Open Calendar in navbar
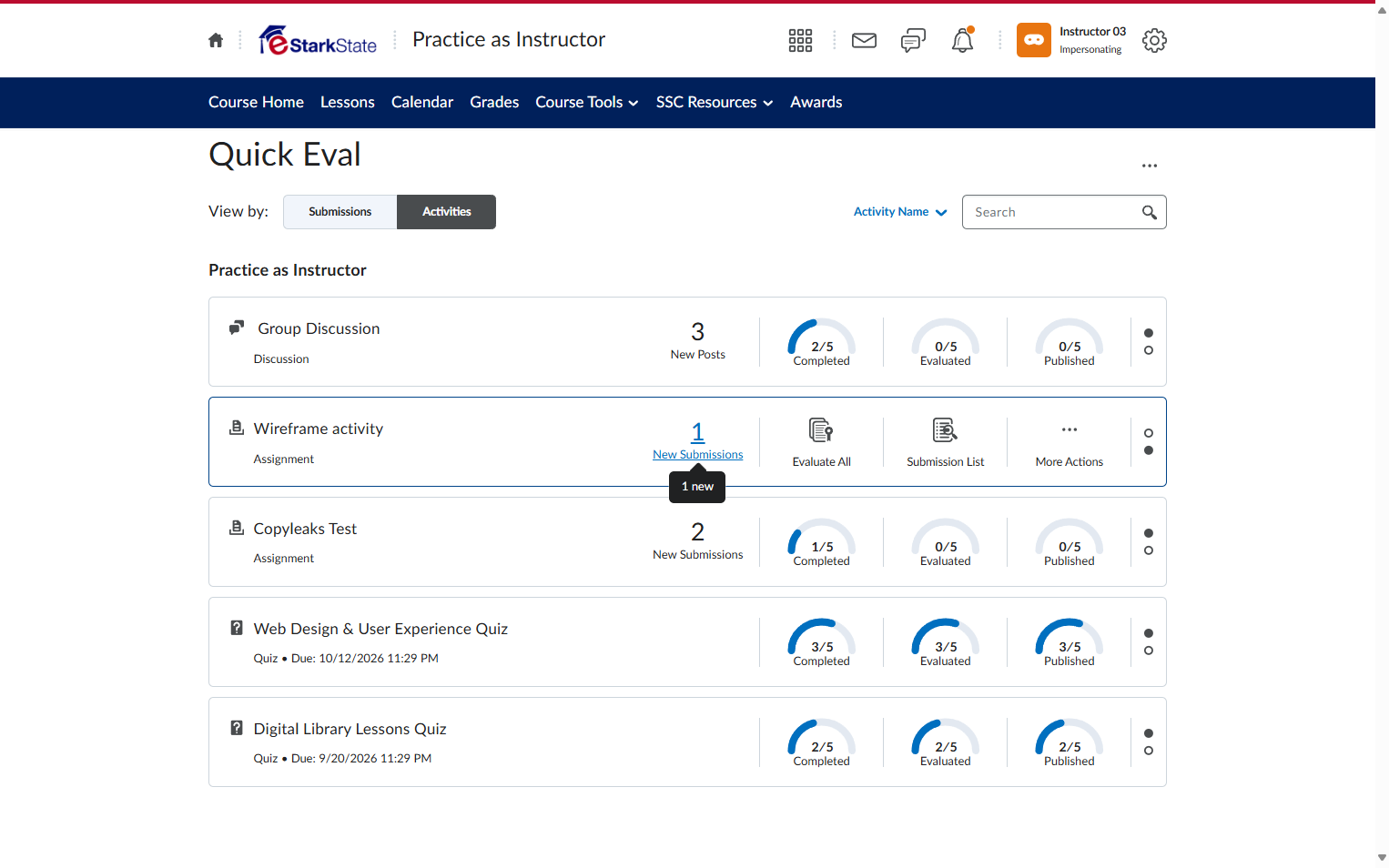 pos(422,103)
